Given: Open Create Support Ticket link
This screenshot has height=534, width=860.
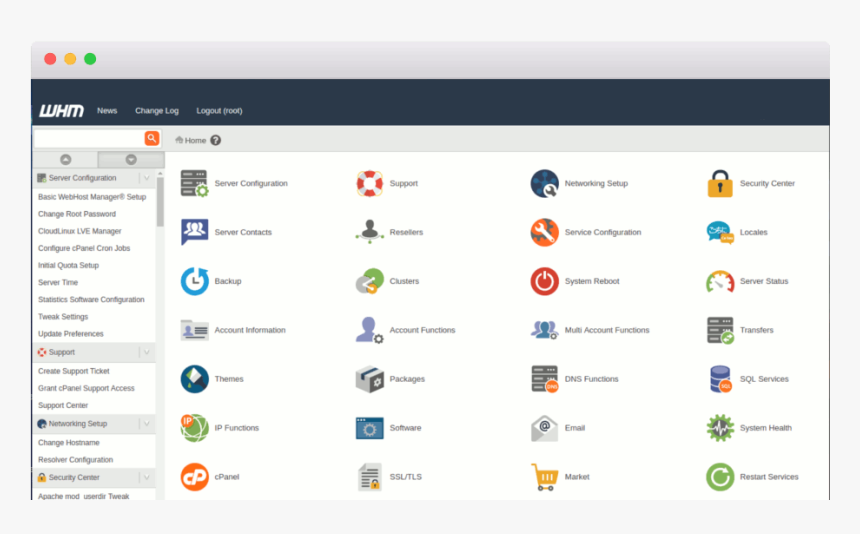Looking at the screenshot, I should [74, 371].
